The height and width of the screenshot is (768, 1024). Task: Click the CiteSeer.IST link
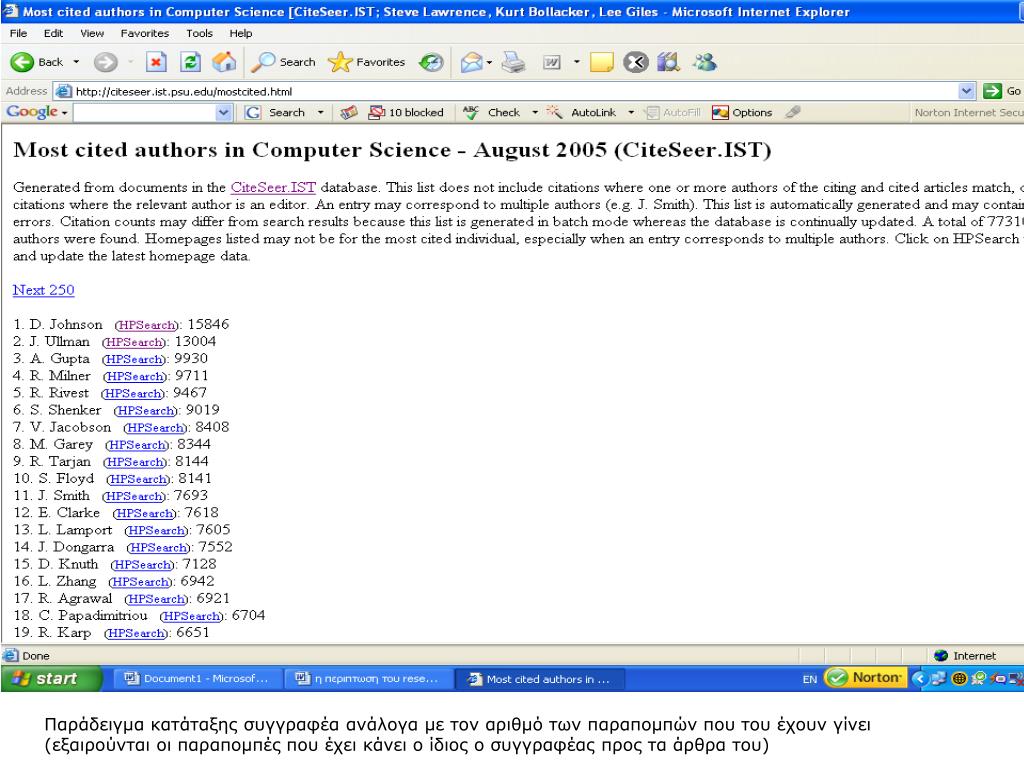tap(273, 187)
